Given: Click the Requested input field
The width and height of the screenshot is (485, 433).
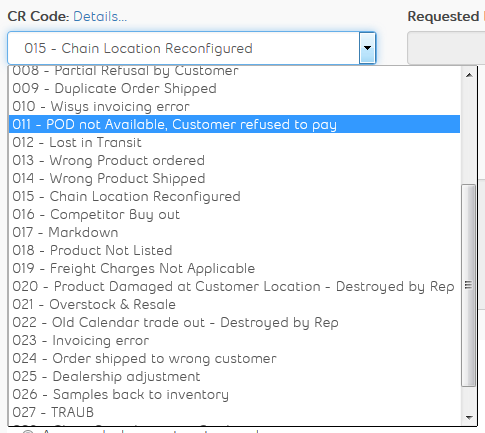Looking at the screenshot, I should click(446, 48).
